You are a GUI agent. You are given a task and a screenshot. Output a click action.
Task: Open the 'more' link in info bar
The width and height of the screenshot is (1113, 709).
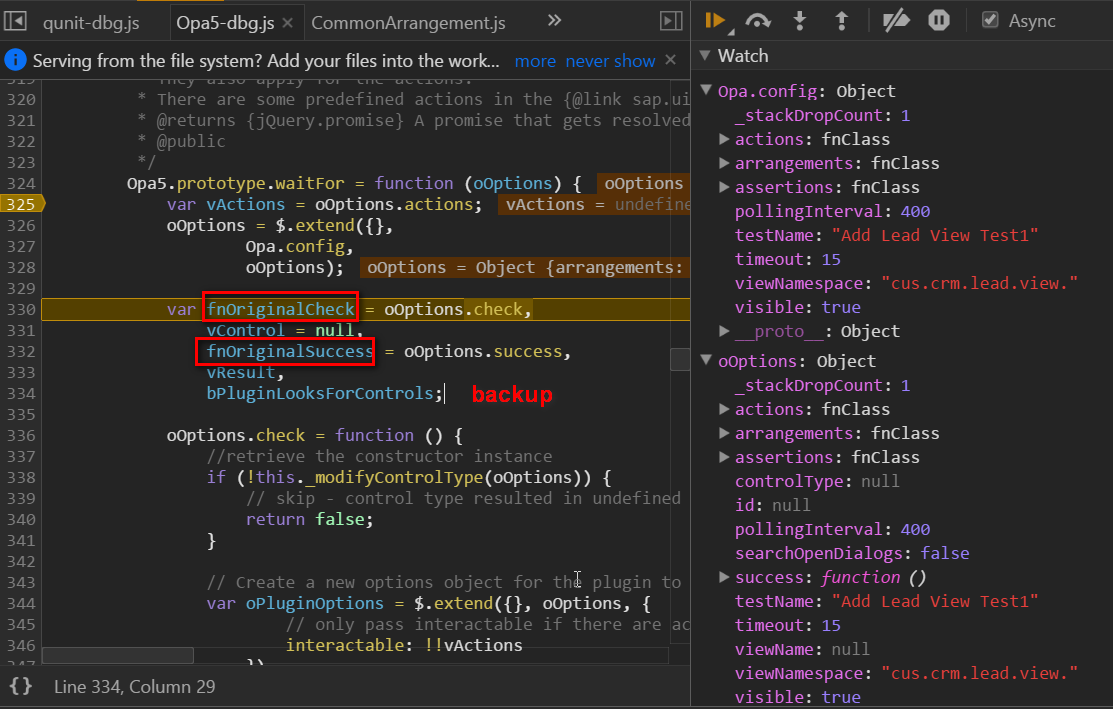pyautogui.click(x=535, y=61)
